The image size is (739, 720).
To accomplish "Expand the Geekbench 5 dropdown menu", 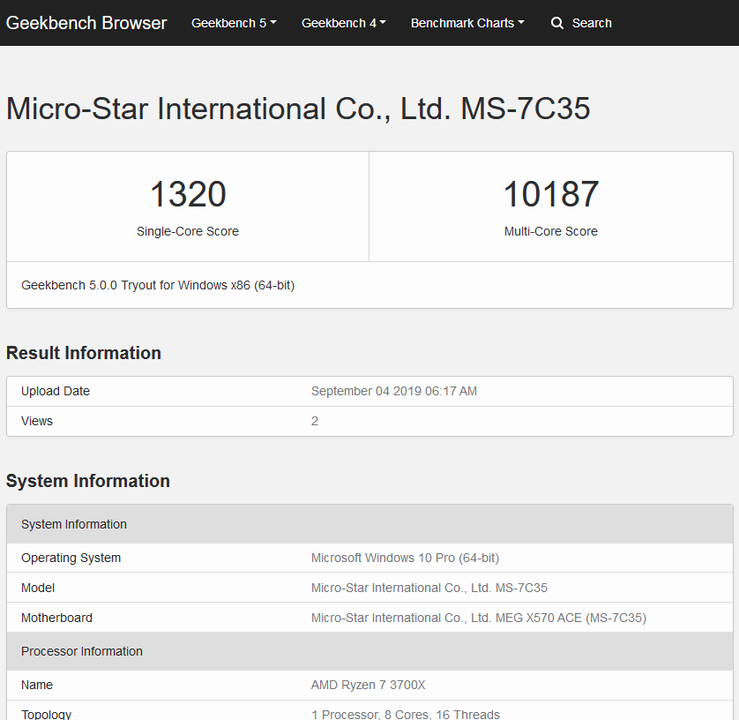I will [234, 23].
